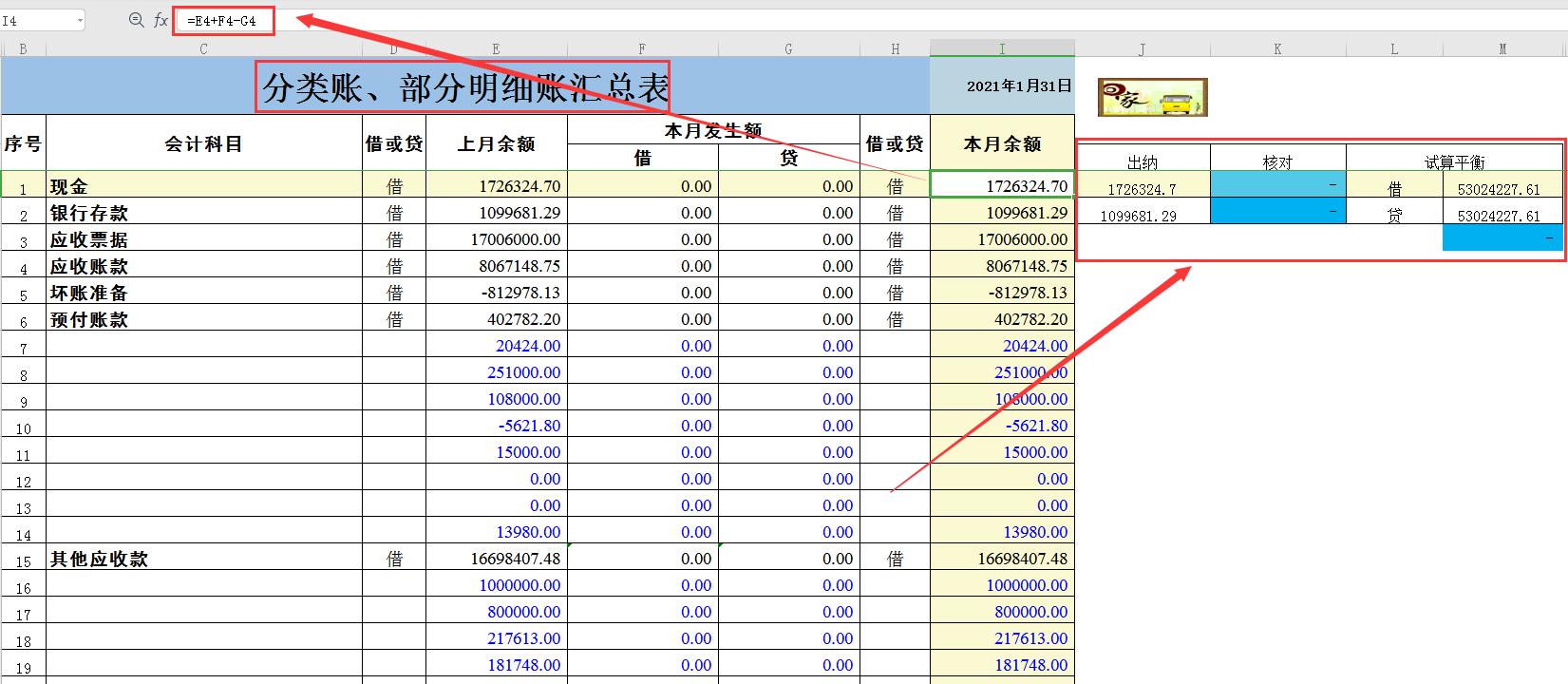Click the 本月发生额 merged header
This screenshot has width=1568, height=684.
click(x=713, y=130)
